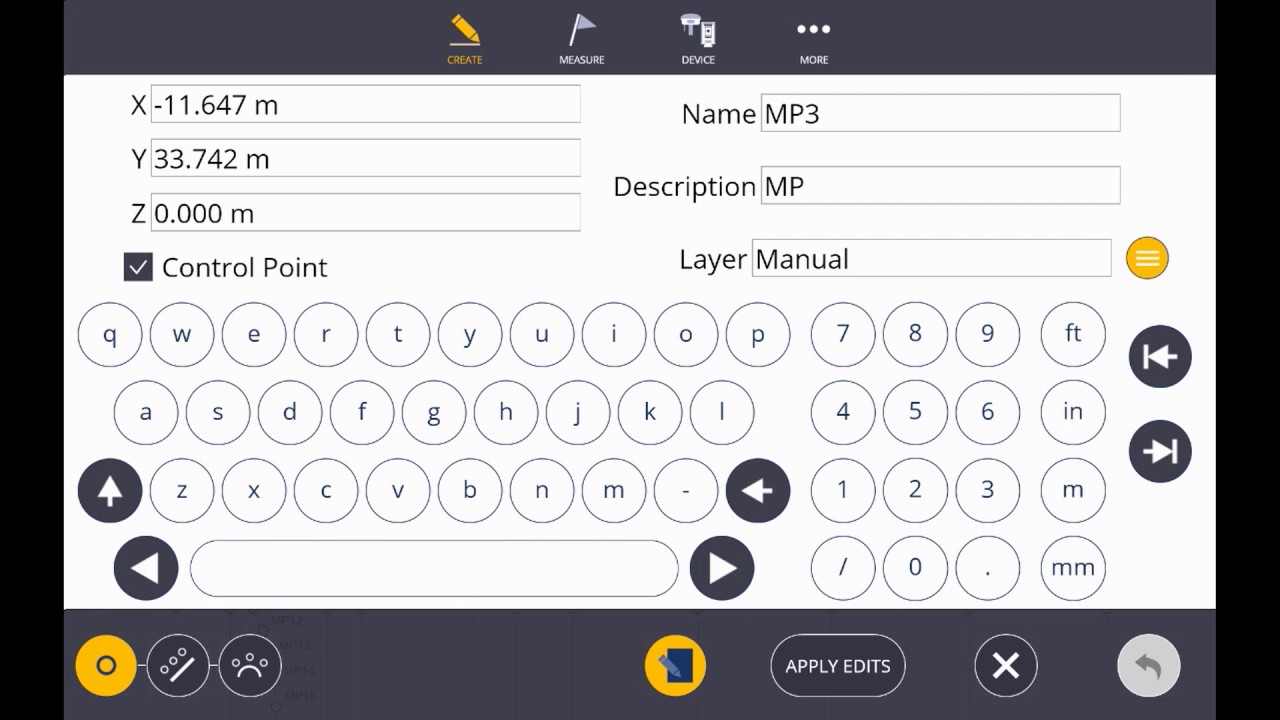Image resolution: width=1280 pixels, height=720 pixels.
Task: Select the Z coordinate field
Action: [365, 212]
